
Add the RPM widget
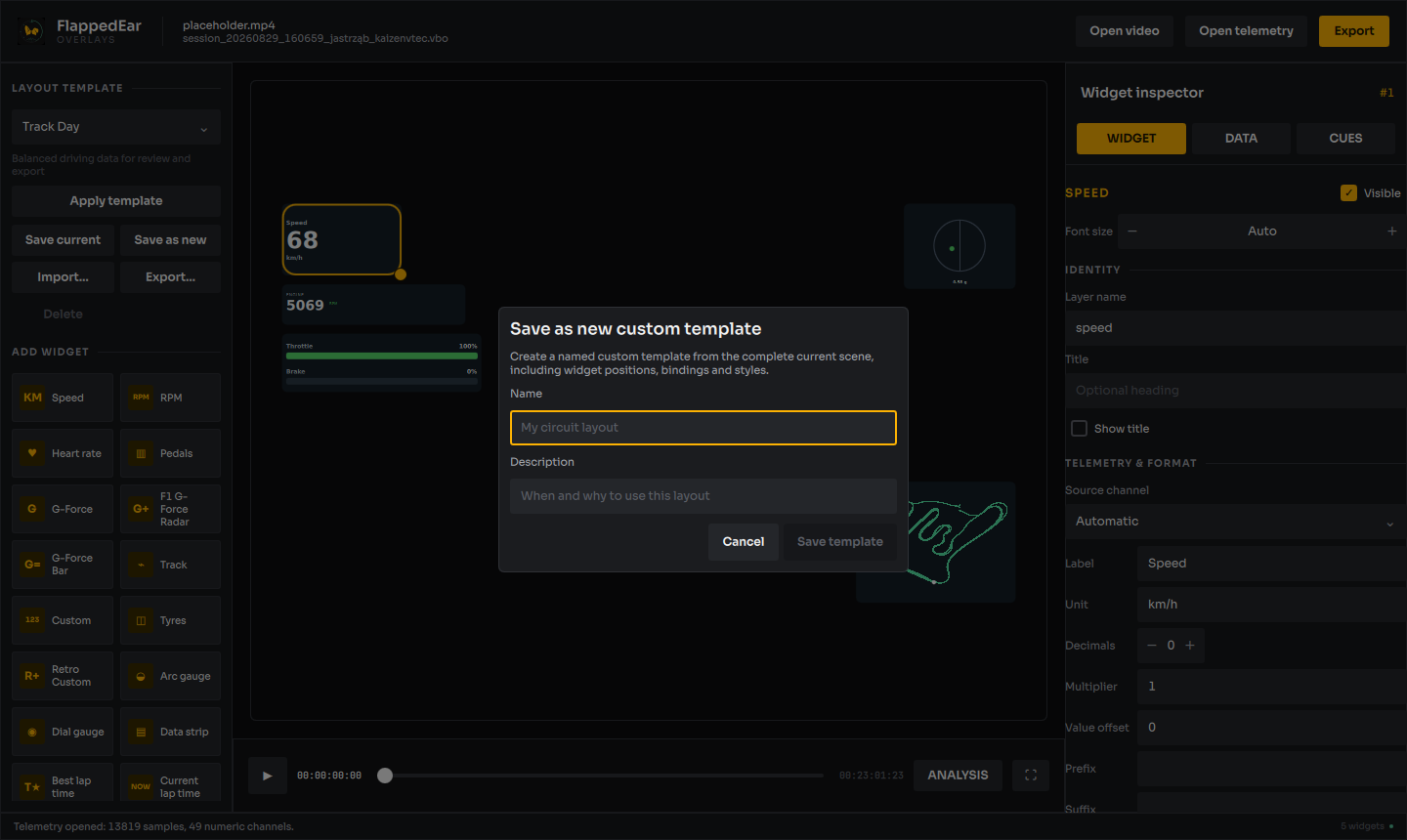point(170,398)
